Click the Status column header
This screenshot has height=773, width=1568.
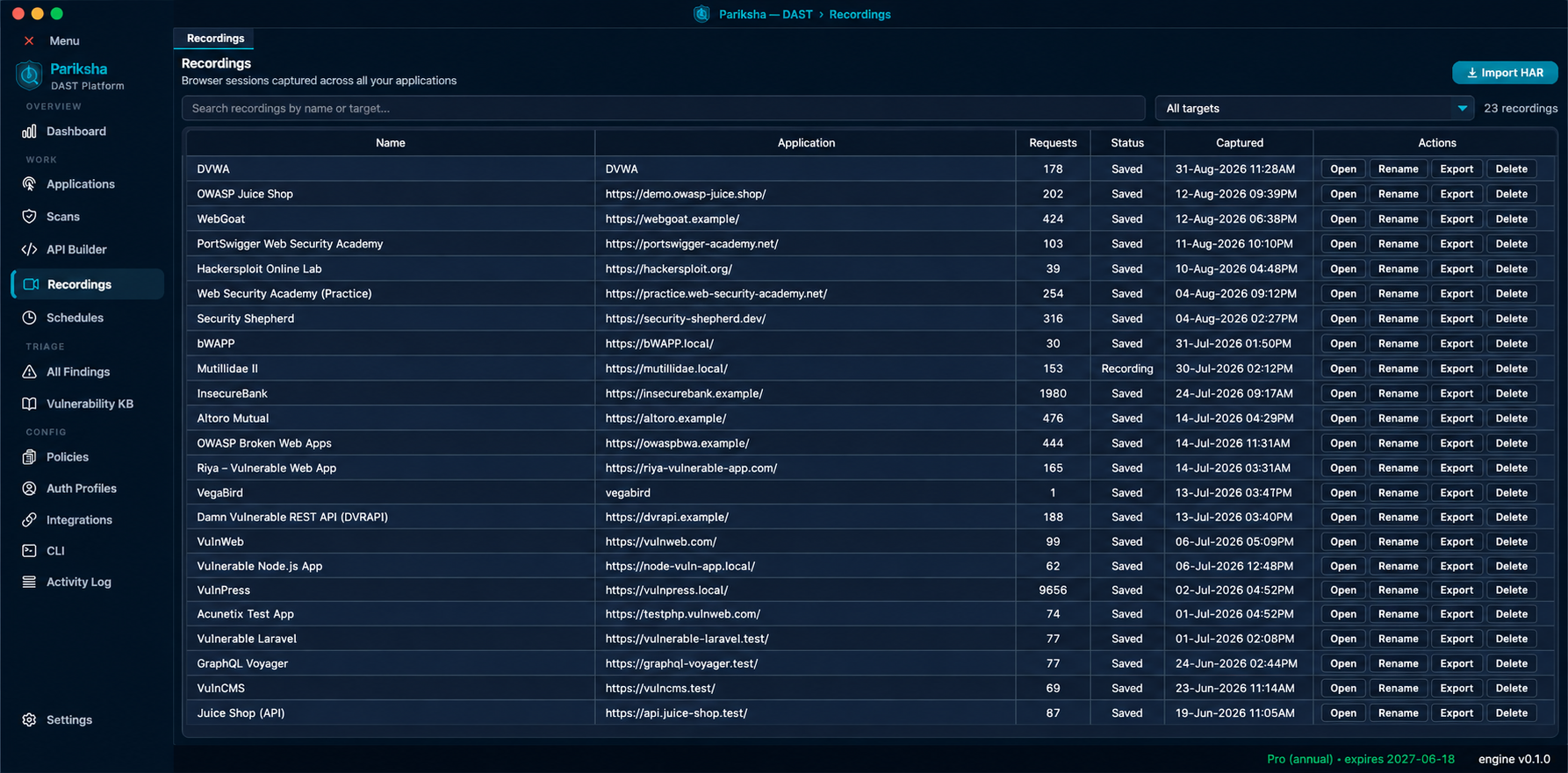tap(1127, 143)
